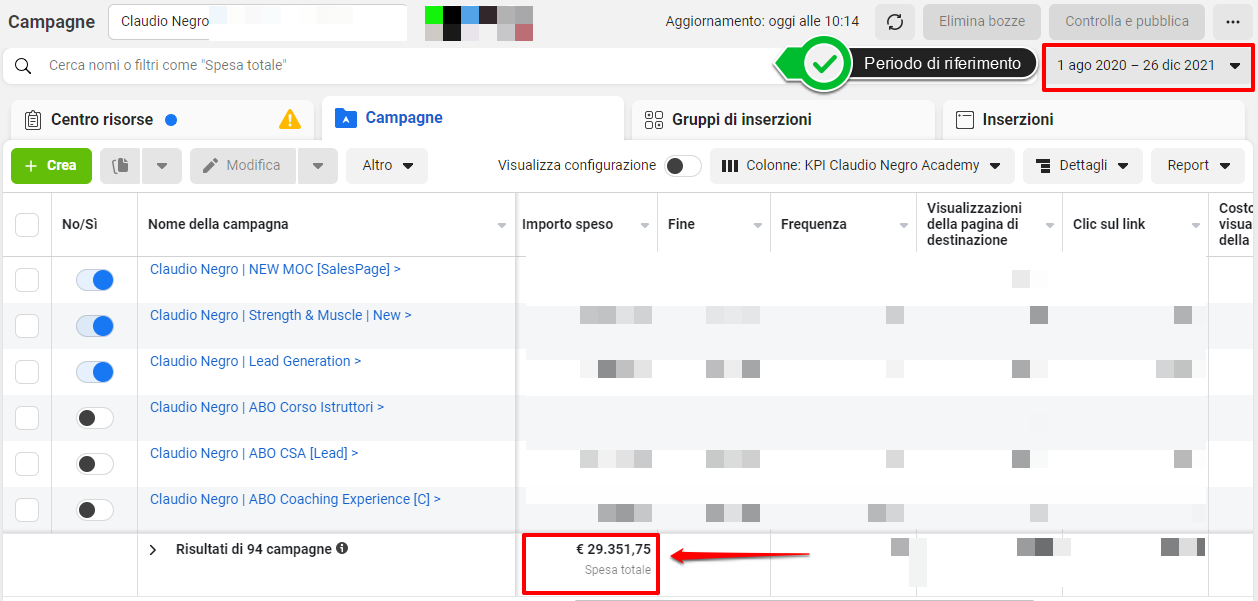This screenshot has height=601, width=1258.
Task: Open the Colonne: KPI Claudio Negro Academy dropdown
Action: tap(862, 166)
